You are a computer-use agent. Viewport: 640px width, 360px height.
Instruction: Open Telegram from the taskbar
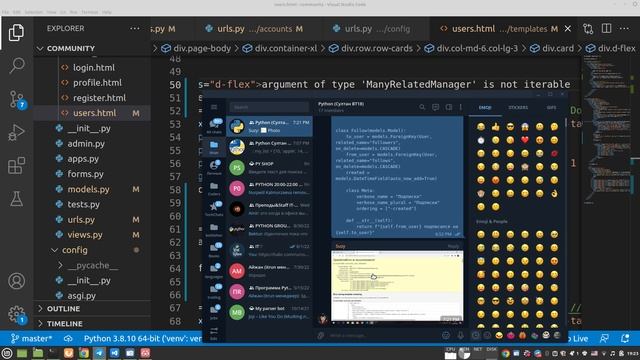coord(99,353)
